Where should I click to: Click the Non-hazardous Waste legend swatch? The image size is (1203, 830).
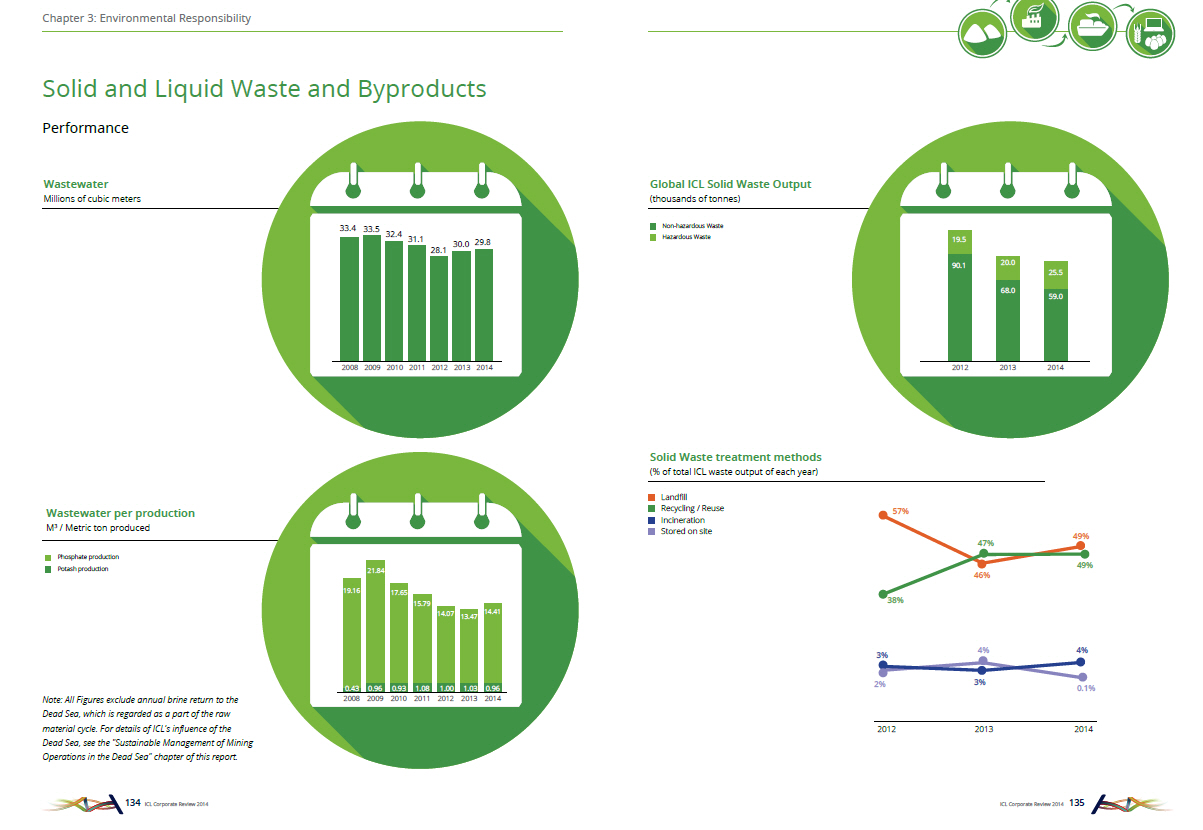coord(653,226)
